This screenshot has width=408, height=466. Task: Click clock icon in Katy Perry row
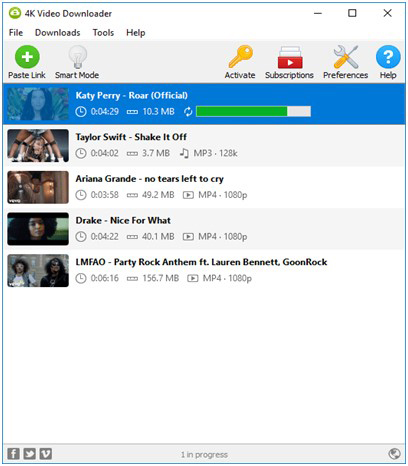81,112
